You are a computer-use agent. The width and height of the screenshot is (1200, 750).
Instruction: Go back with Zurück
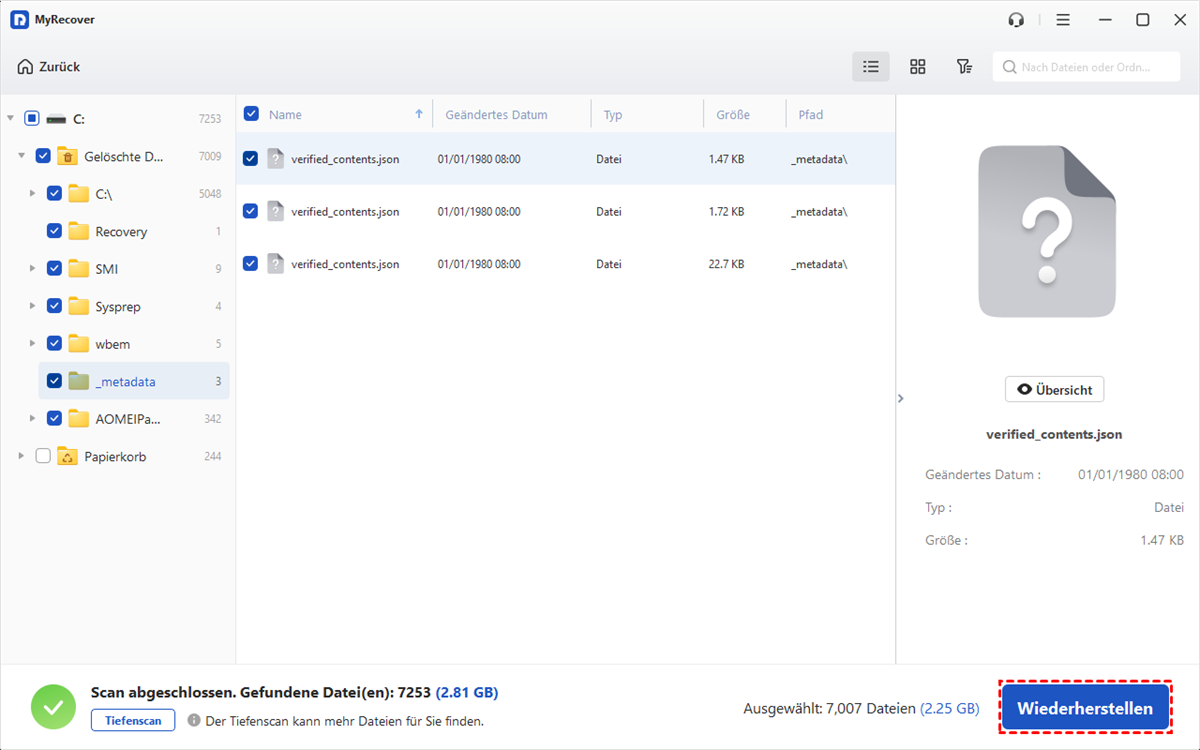[48, 67]
